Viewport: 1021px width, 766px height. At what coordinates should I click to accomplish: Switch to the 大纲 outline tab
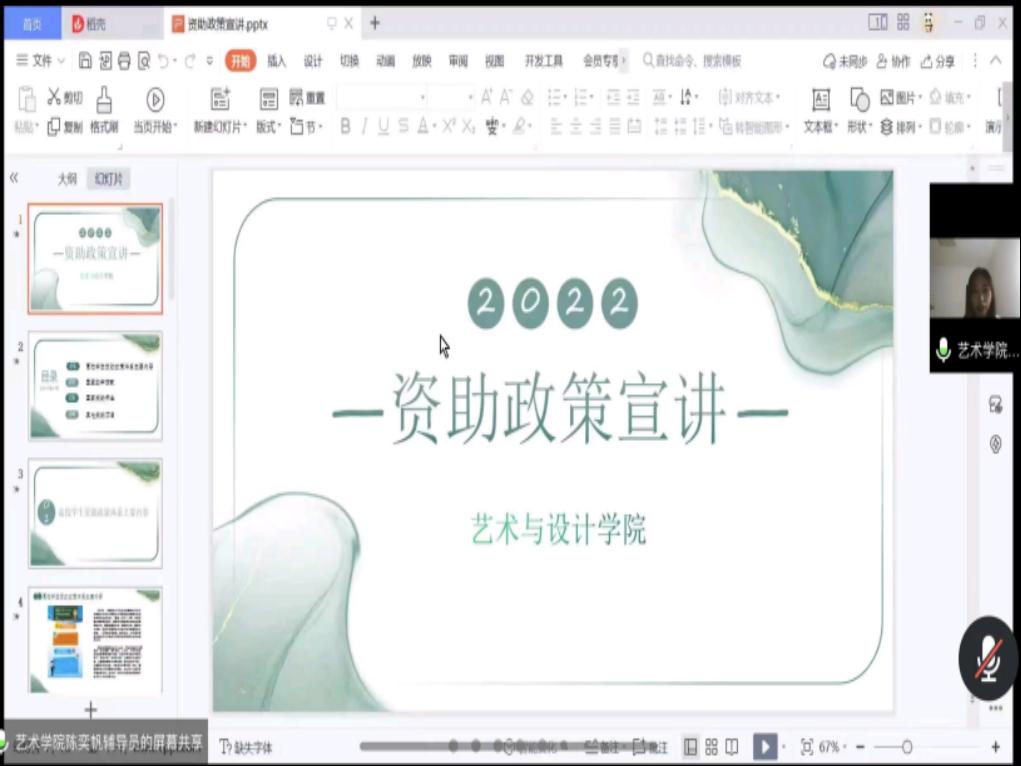point(67,179)
